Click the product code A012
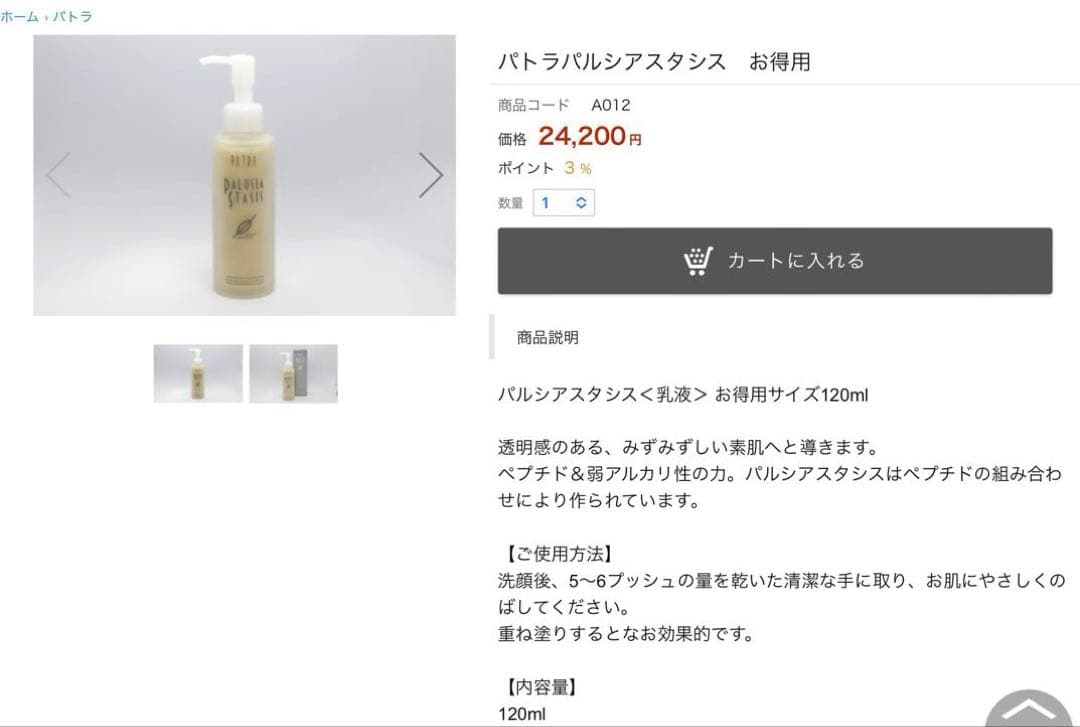Image resolution: width=1080 pixels, height=727 pixels. point(611,105)
